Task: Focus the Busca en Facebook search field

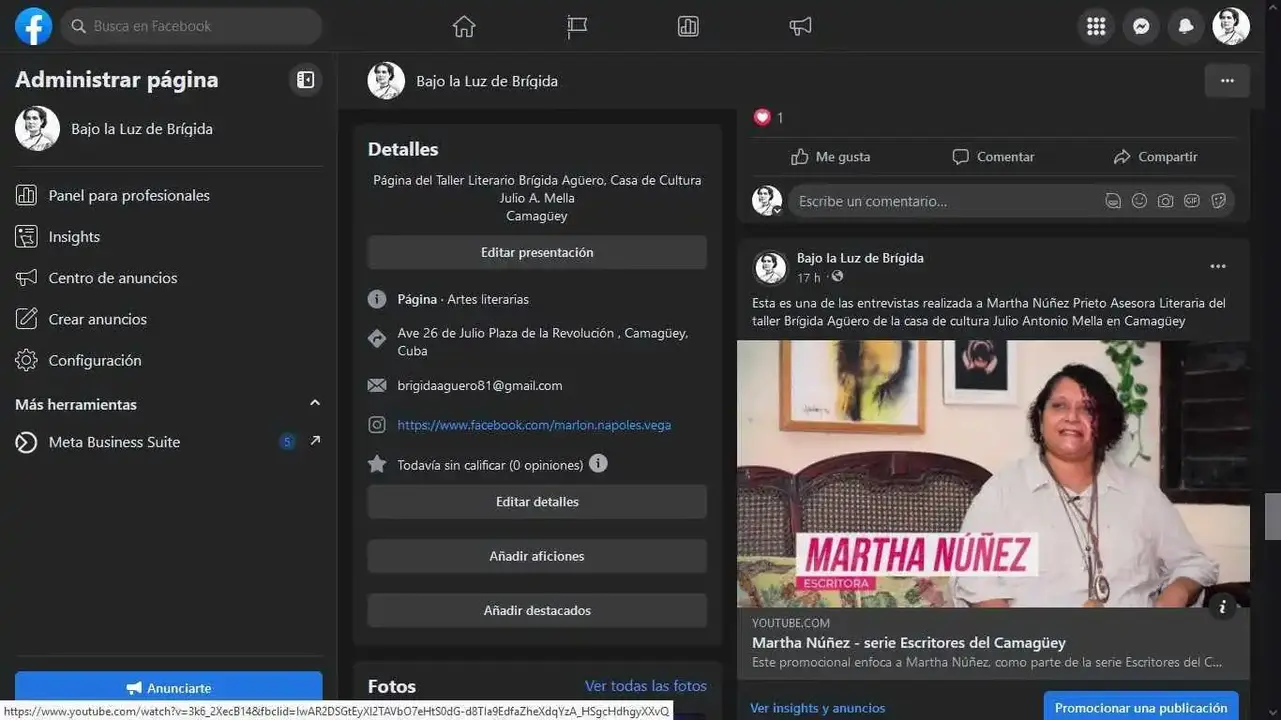Action: click(x=191, y=26)
